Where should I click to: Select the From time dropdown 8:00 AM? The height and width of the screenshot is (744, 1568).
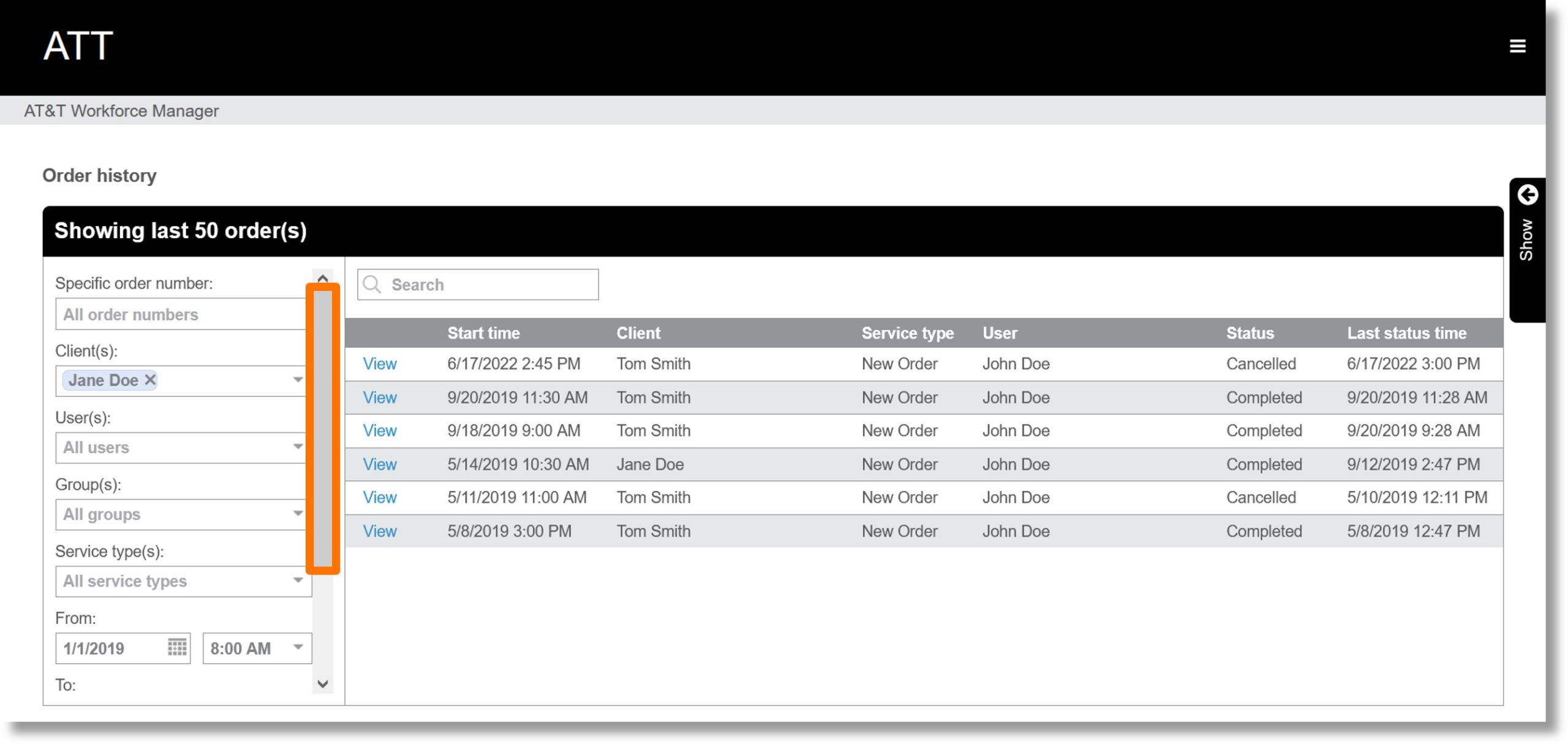(x=255, y=648)
